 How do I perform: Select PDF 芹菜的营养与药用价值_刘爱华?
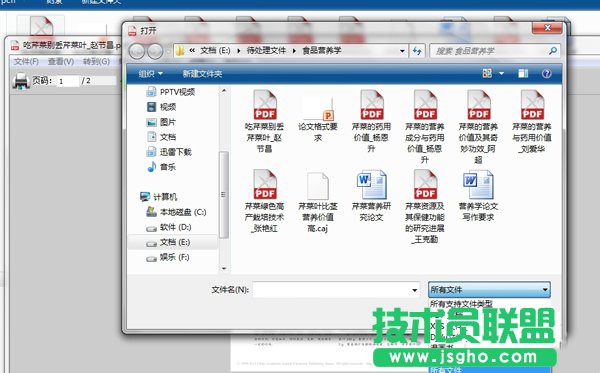coord(532,121)
